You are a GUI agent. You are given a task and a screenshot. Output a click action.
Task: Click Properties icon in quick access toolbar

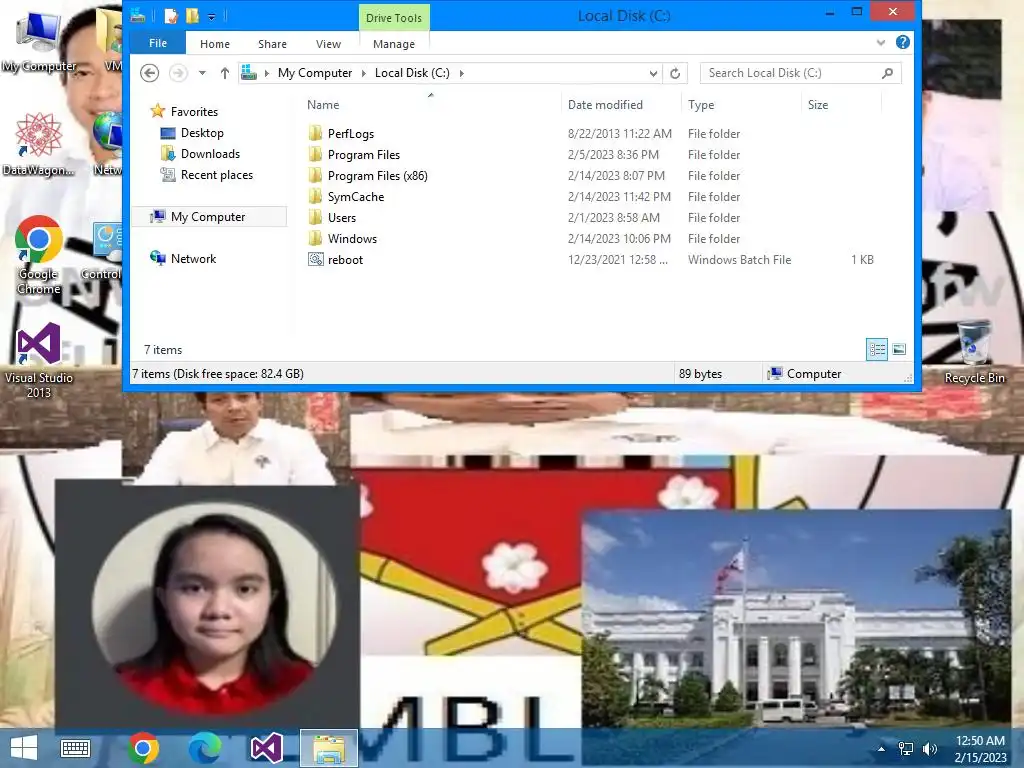(171, 16)
